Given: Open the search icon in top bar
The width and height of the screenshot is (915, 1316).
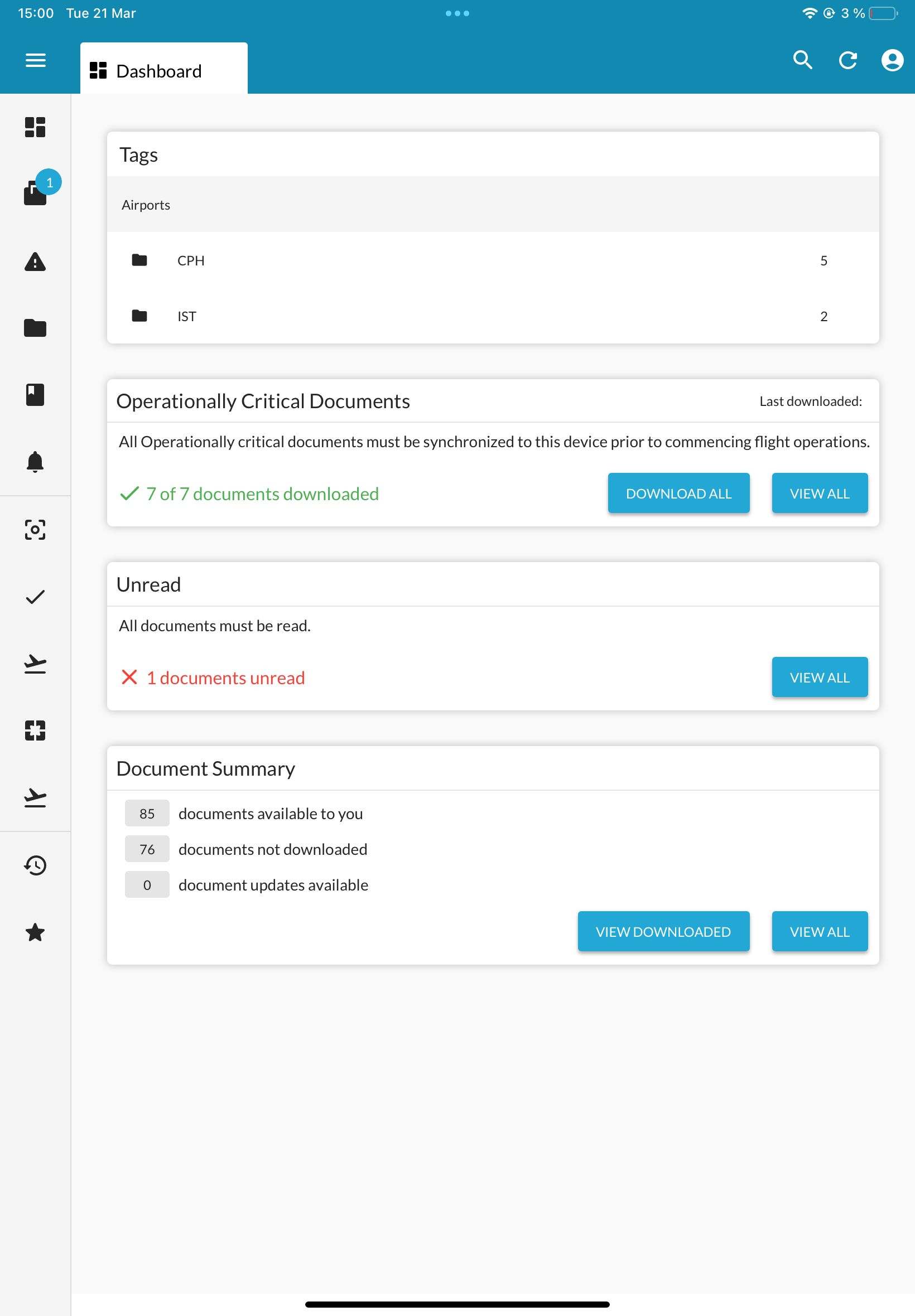Looking at the screenshot, I should coord(804,60).
